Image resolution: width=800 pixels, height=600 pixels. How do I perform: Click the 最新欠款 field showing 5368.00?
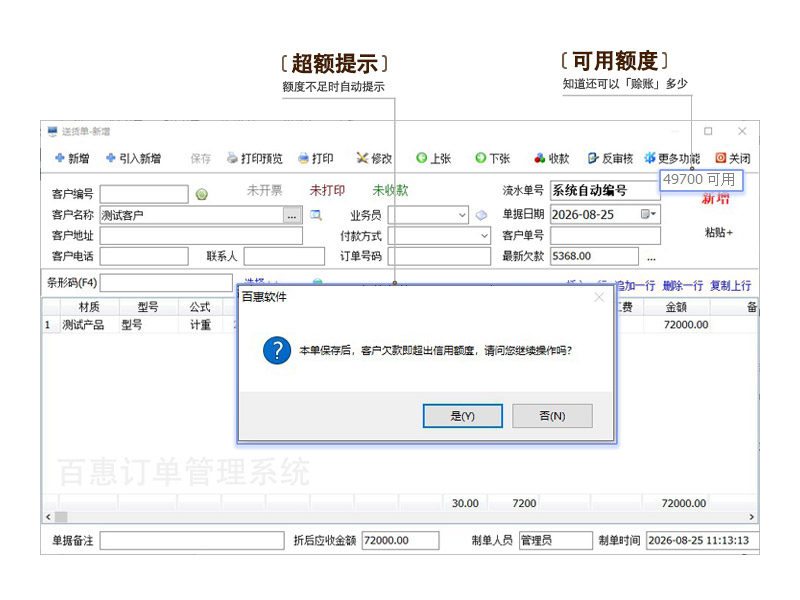pos(594,256)
